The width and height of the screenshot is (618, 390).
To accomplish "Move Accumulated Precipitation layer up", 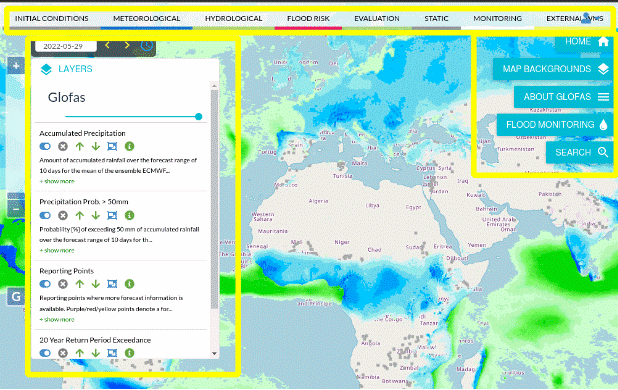I will pyautogui.click(x=80, y=147).
